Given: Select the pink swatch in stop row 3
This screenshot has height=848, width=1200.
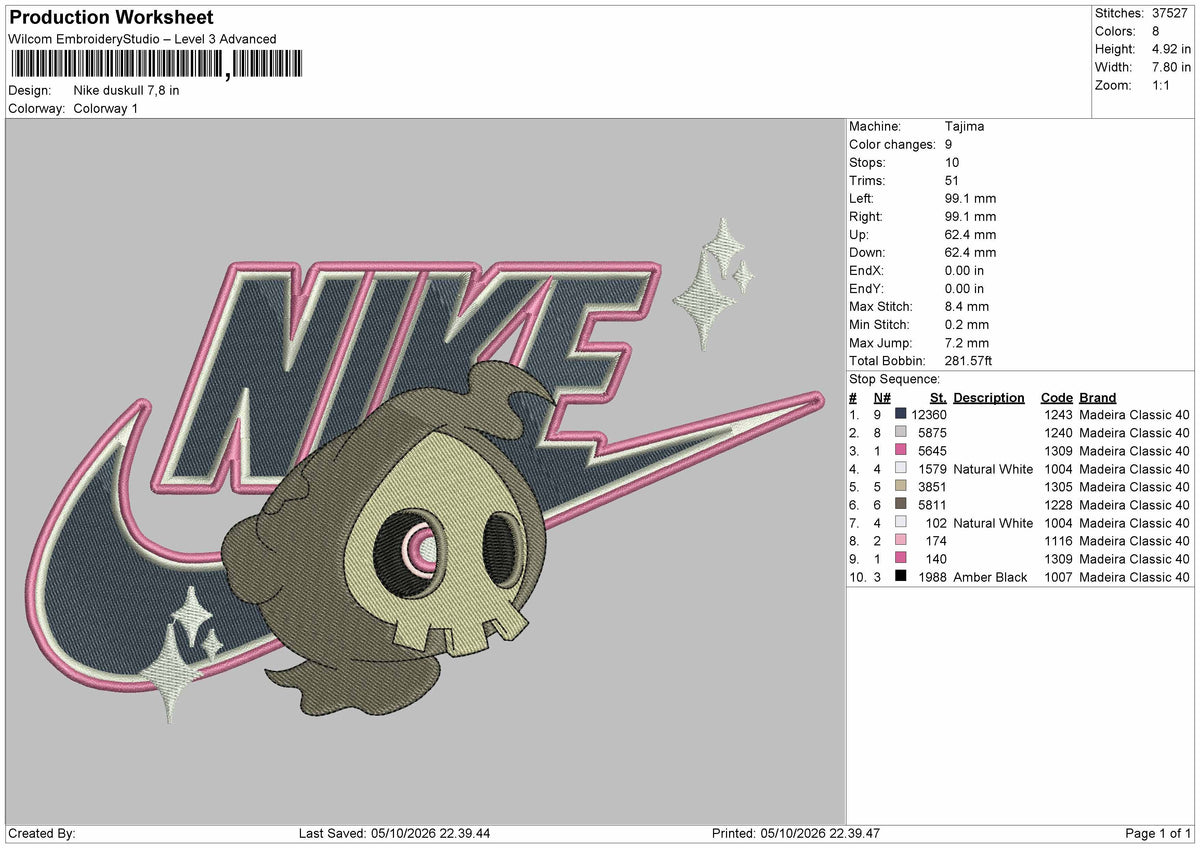Looking at the screenshot, I should [901, 451].
